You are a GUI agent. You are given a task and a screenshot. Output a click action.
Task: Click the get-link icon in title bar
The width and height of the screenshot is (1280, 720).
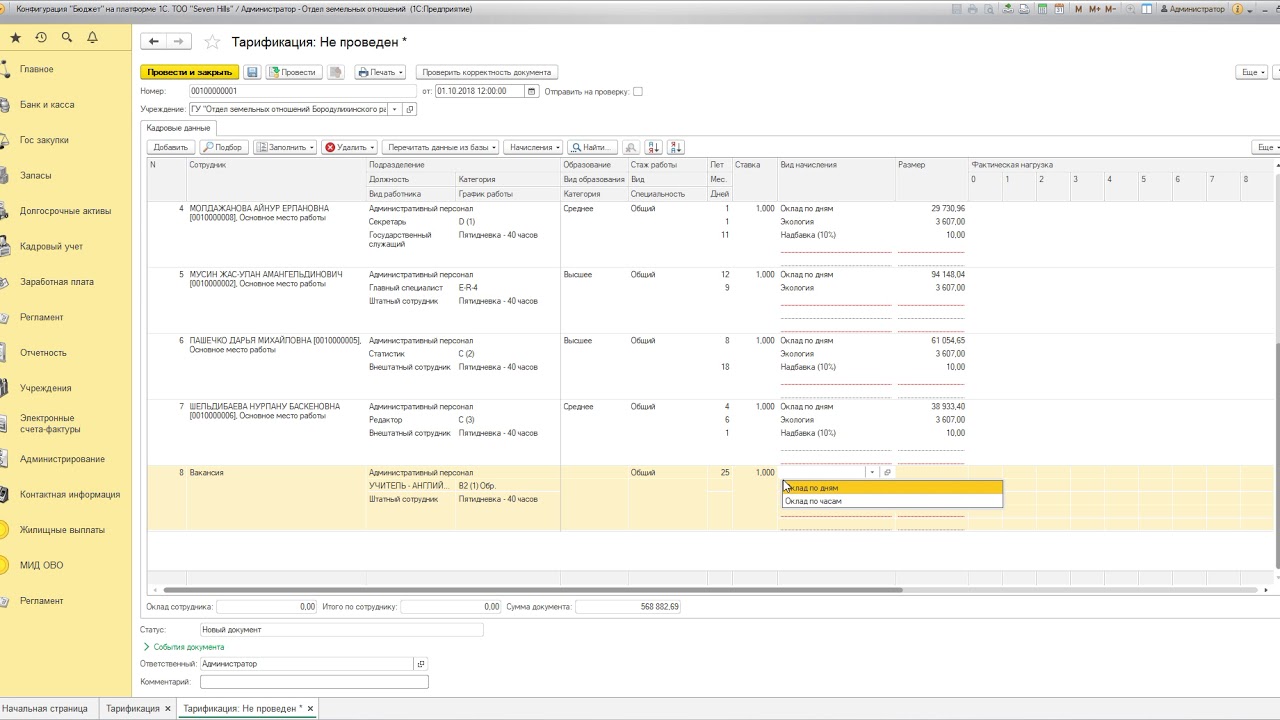coord(1007,9)
